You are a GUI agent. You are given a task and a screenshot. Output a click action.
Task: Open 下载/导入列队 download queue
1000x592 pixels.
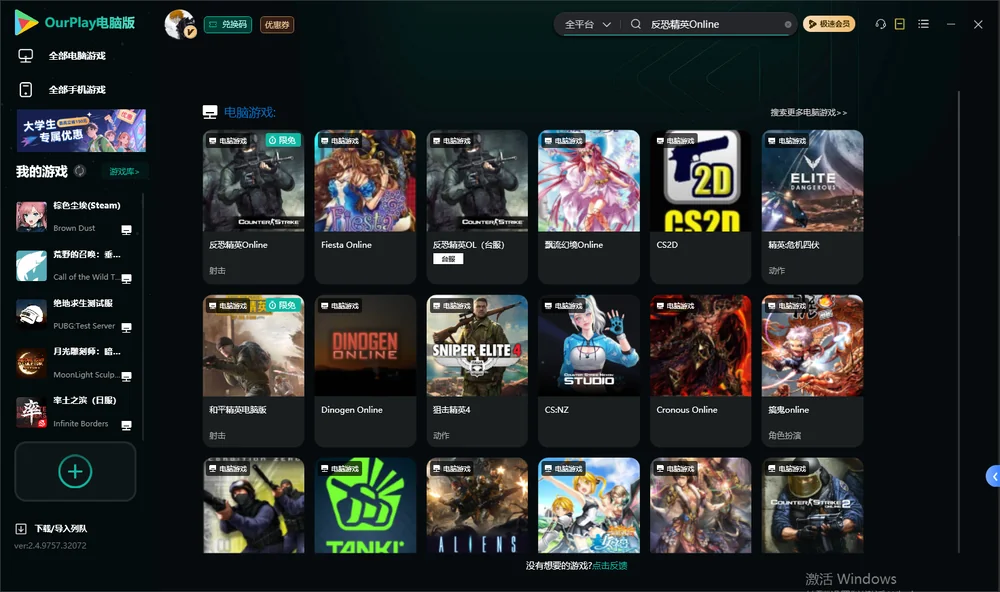coord(61,528)
